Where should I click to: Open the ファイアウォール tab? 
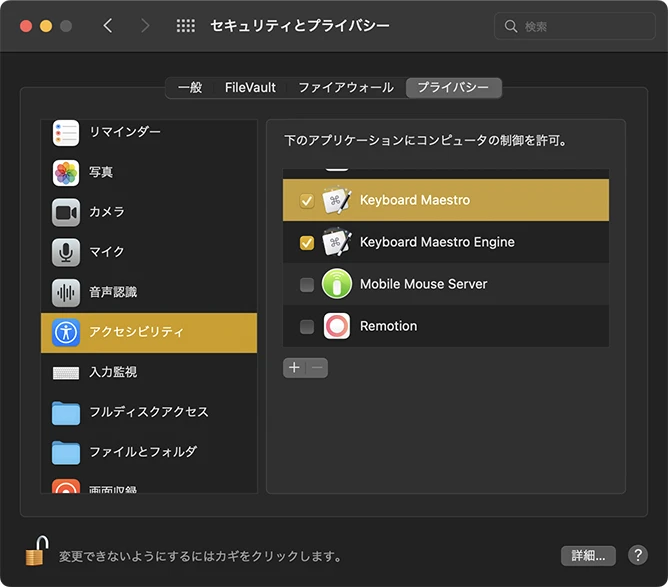(345, 88)
